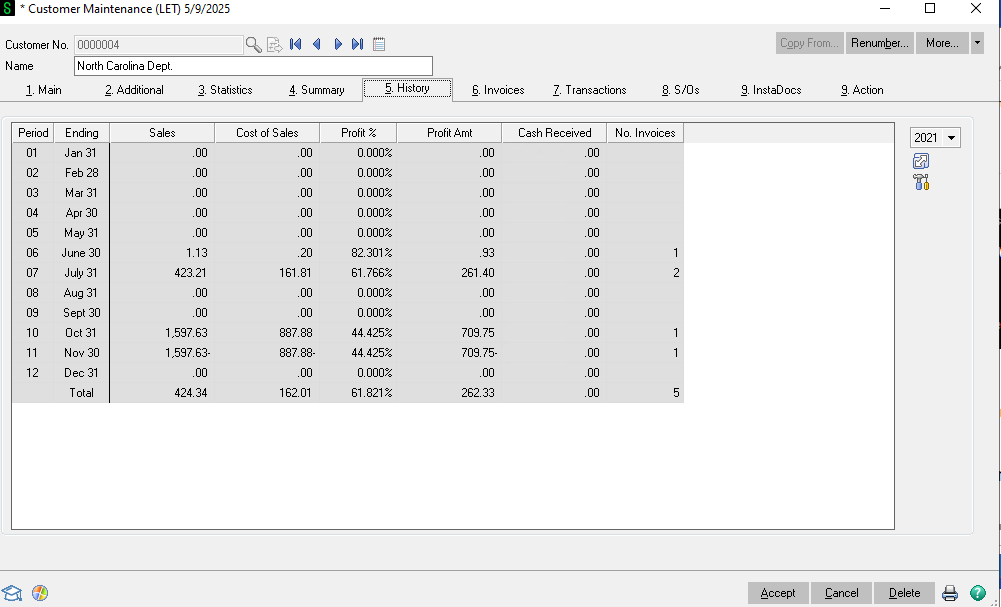Image resolution: width=1001 pixels, height=607 pixels.
Task: Open help using the question mark icon
Action: [977, 593]
